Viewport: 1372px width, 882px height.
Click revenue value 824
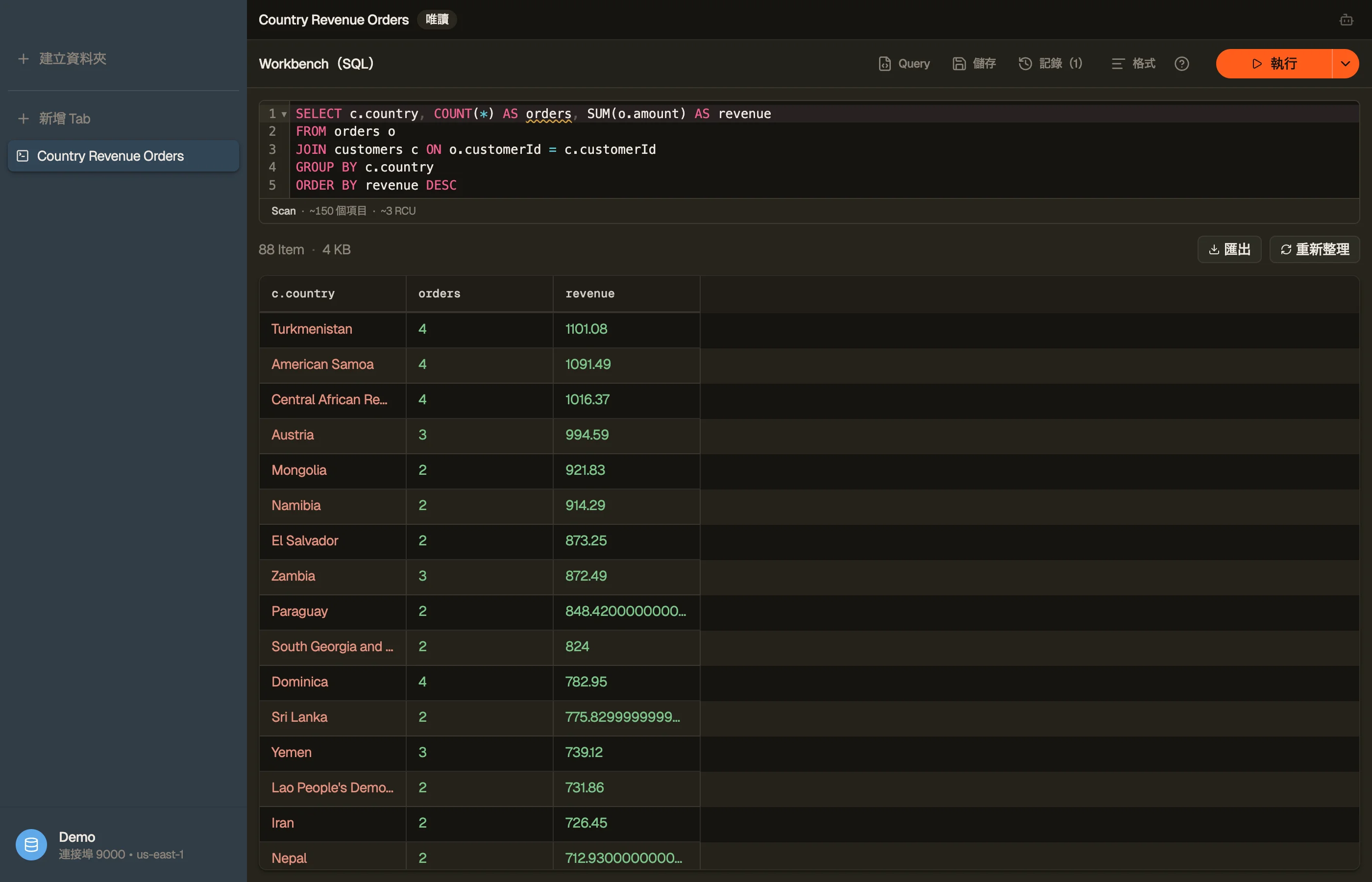626,647
